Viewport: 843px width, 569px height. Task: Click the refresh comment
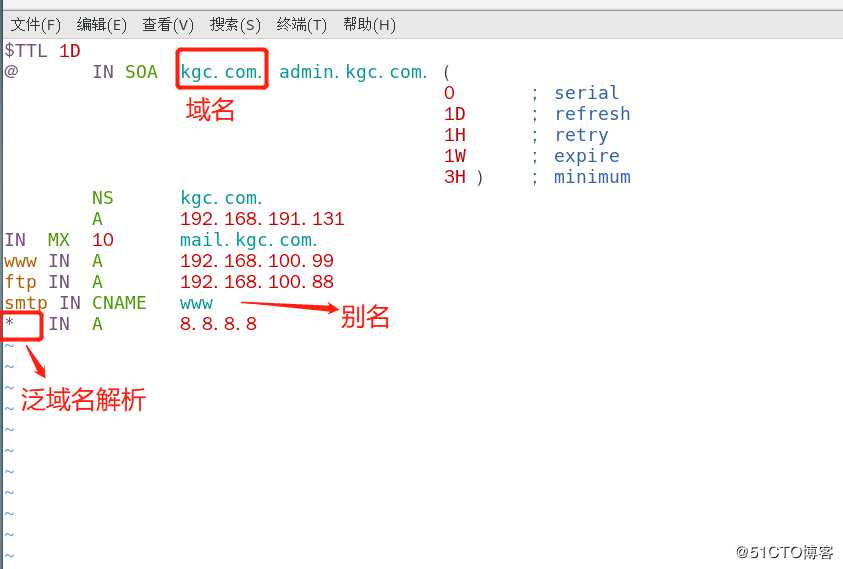pyautogui.click(x=592, y=114)
